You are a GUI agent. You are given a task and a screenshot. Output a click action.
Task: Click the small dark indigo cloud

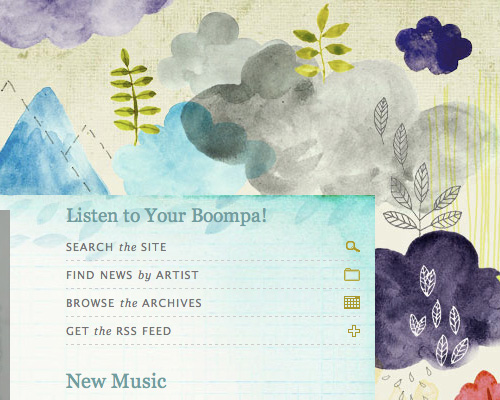(433, 45)
